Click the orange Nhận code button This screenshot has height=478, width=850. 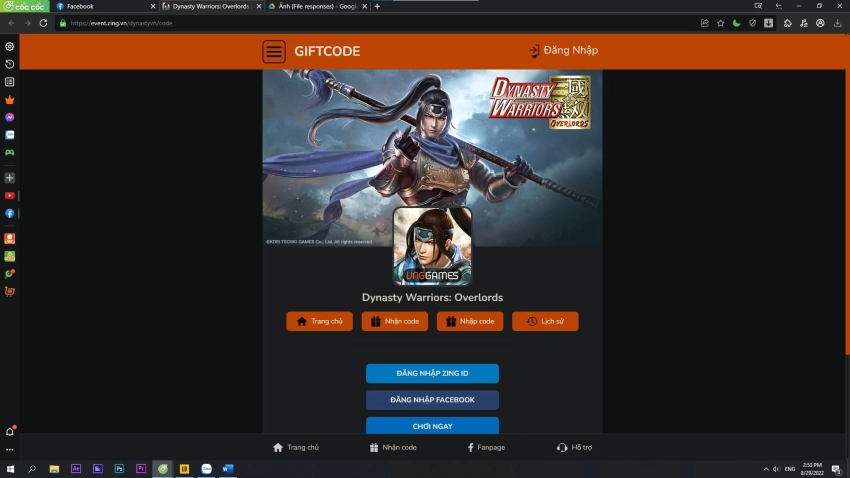pos(395,321)
